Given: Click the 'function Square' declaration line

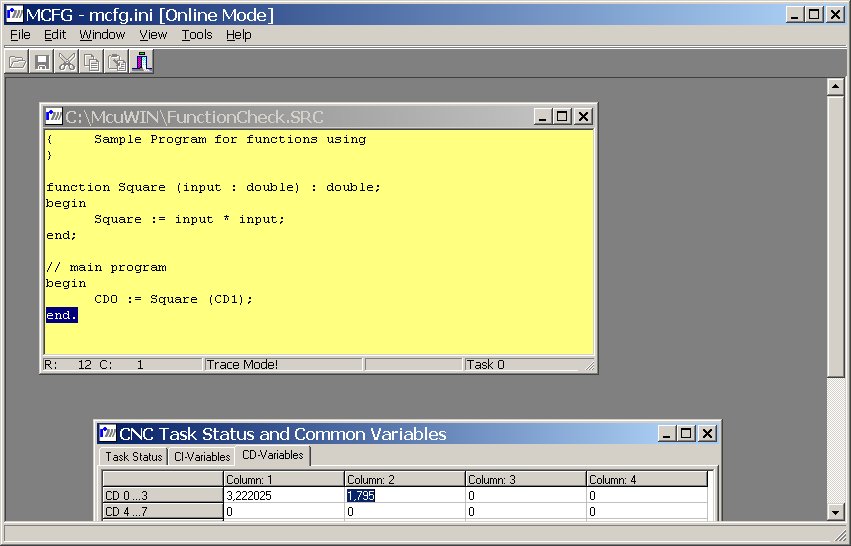Looking at the screenshot, I should coord(213,187).
